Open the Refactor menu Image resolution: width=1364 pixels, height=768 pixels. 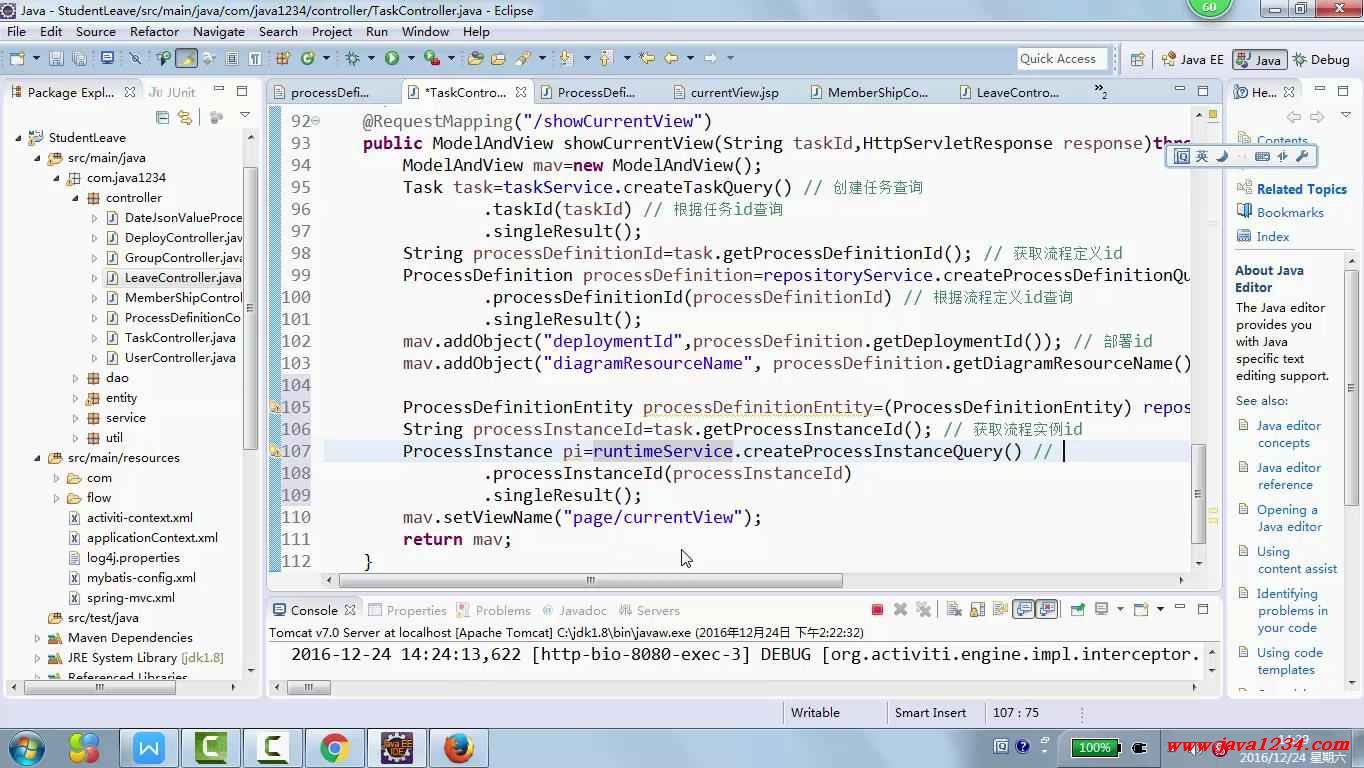(154, 31)
